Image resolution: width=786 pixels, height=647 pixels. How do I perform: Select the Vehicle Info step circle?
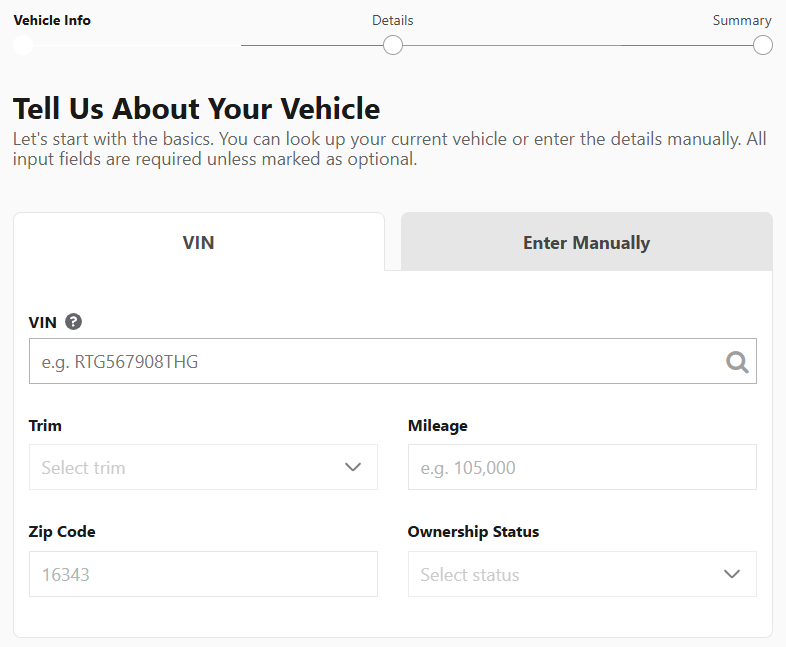22,45
